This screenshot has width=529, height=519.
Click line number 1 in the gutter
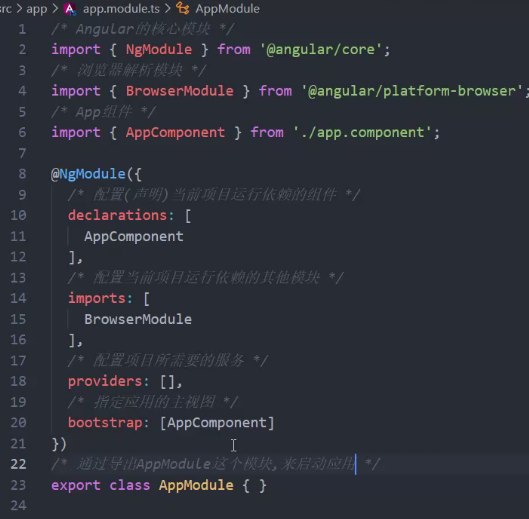click(22, 29)
